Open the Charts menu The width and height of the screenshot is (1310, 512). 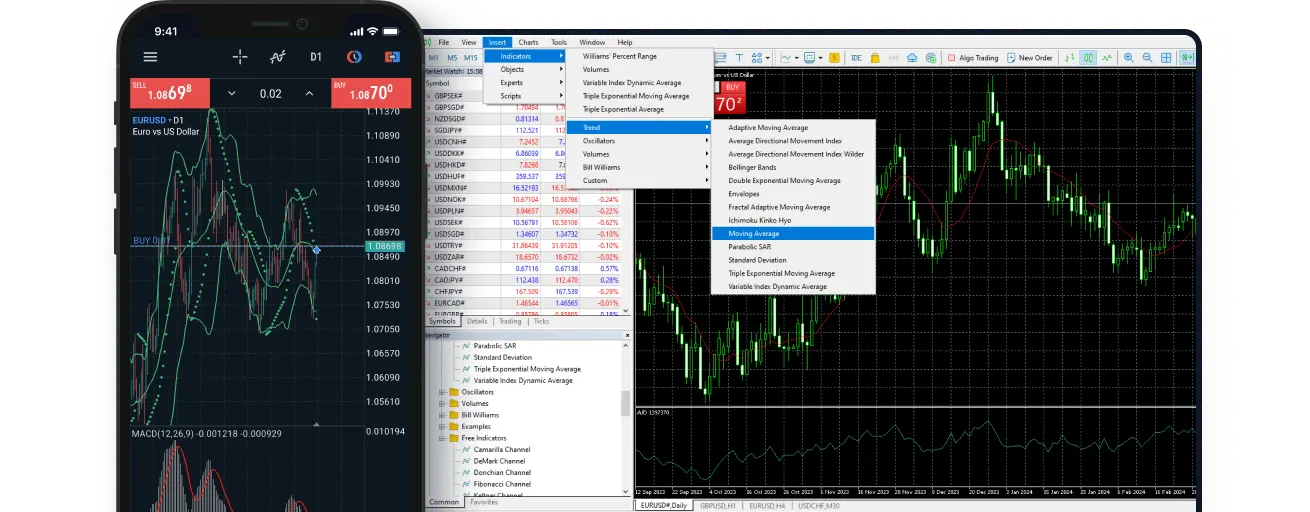528,42
